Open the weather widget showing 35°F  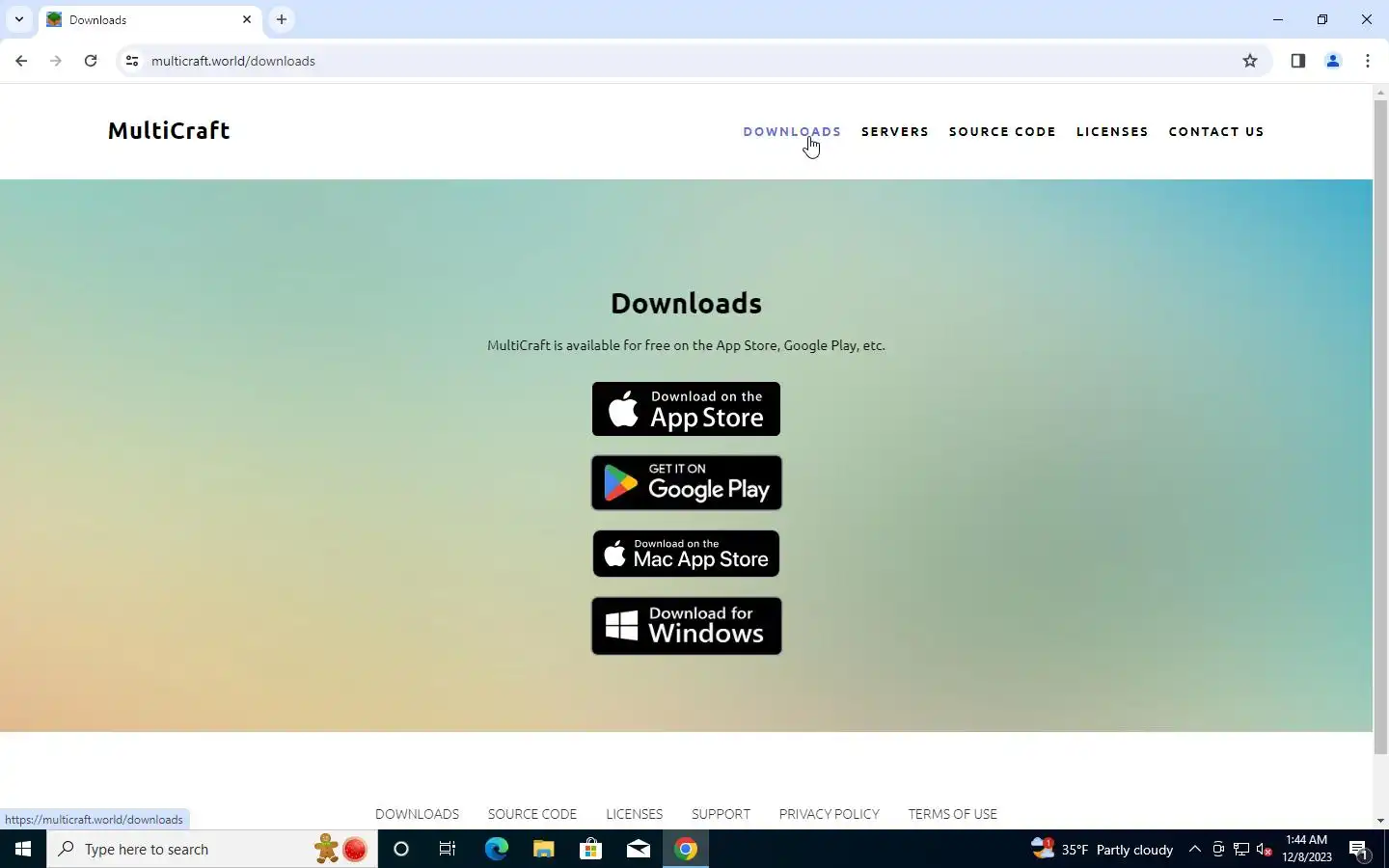(x=1103, y=849)
